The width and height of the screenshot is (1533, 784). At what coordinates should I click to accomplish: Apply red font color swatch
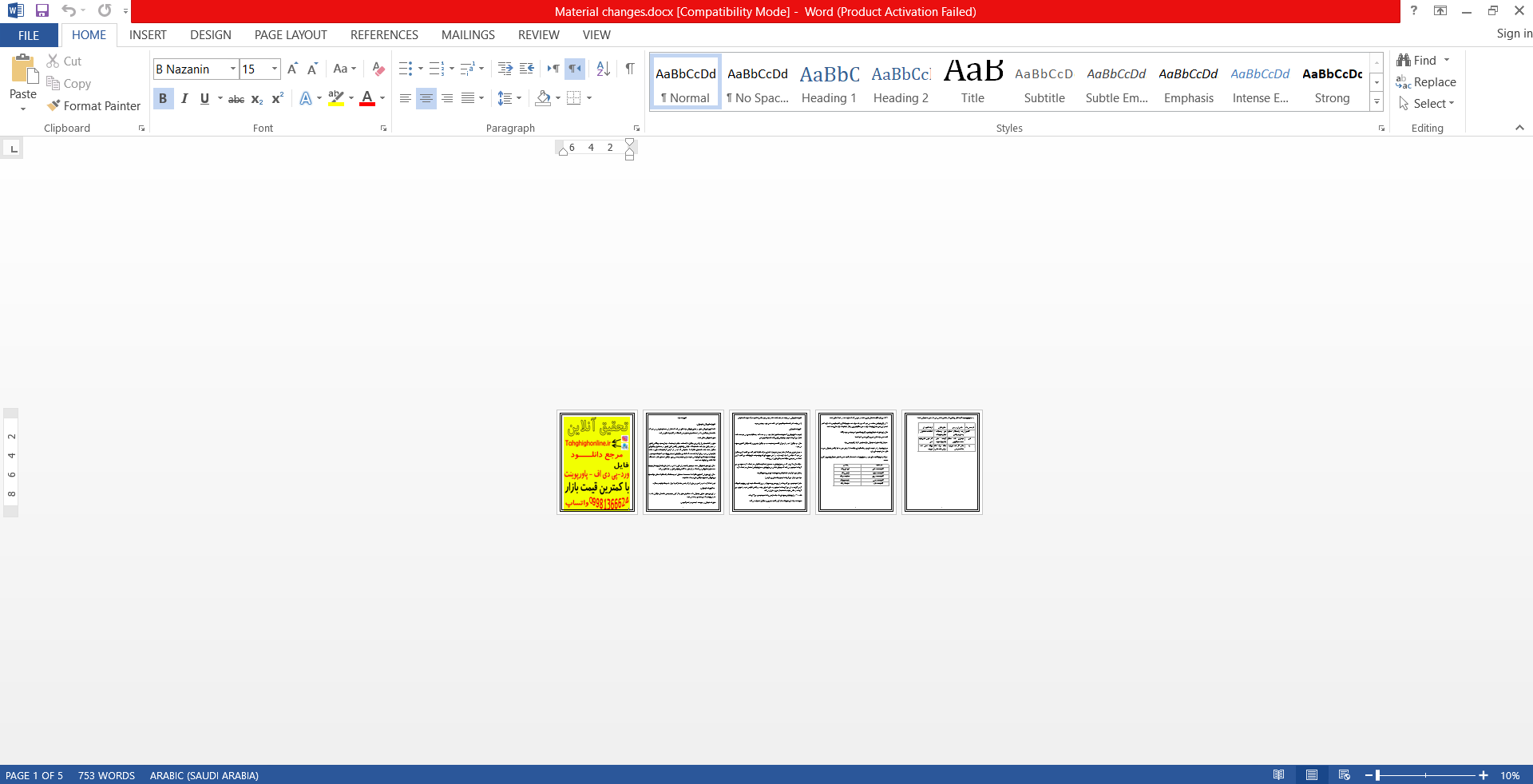[x=367, y=98]
